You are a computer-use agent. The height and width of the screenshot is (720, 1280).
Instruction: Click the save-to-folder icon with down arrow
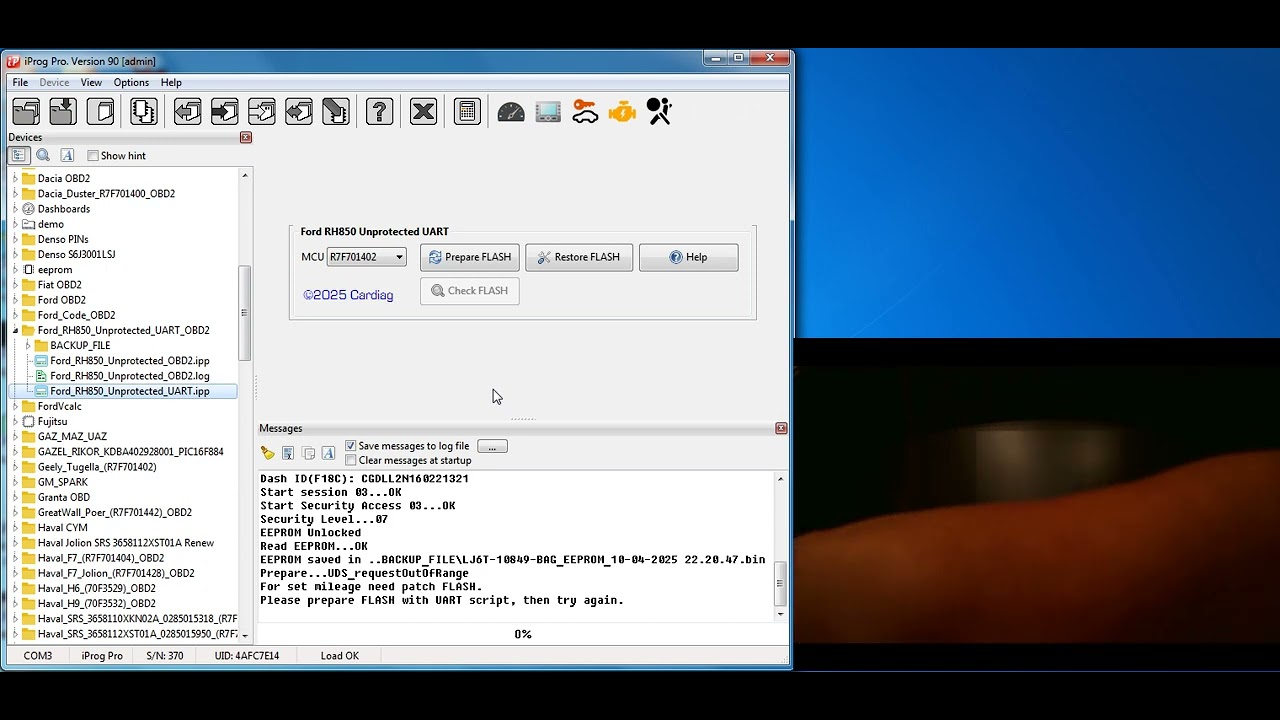click(x=63, y=111)
